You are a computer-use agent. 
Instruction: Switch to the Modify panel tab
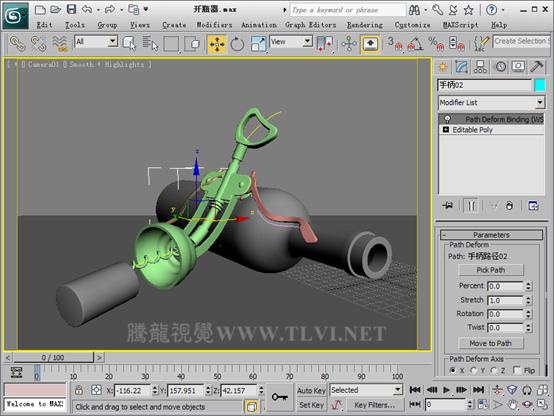click(461, 67)
